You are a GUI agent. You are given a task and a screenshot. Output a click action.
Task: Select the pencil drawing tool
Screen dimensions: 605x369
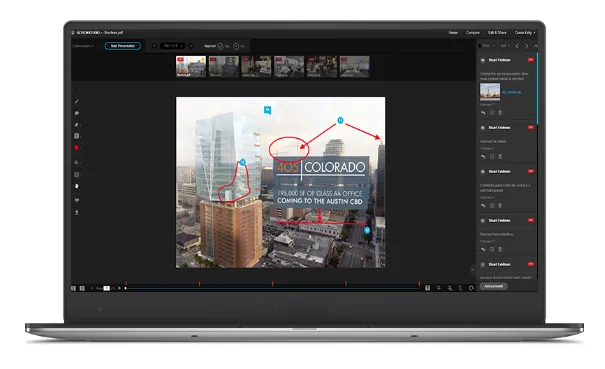pyautogui.click(x=77, y=101)
